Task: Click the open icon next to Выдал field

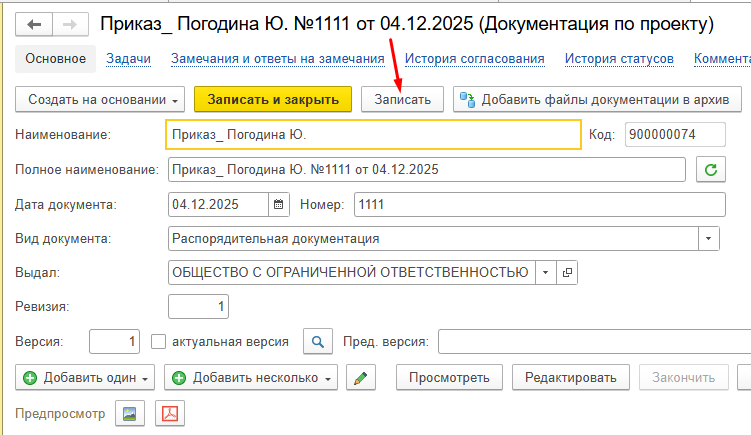Action: [567, 272]
